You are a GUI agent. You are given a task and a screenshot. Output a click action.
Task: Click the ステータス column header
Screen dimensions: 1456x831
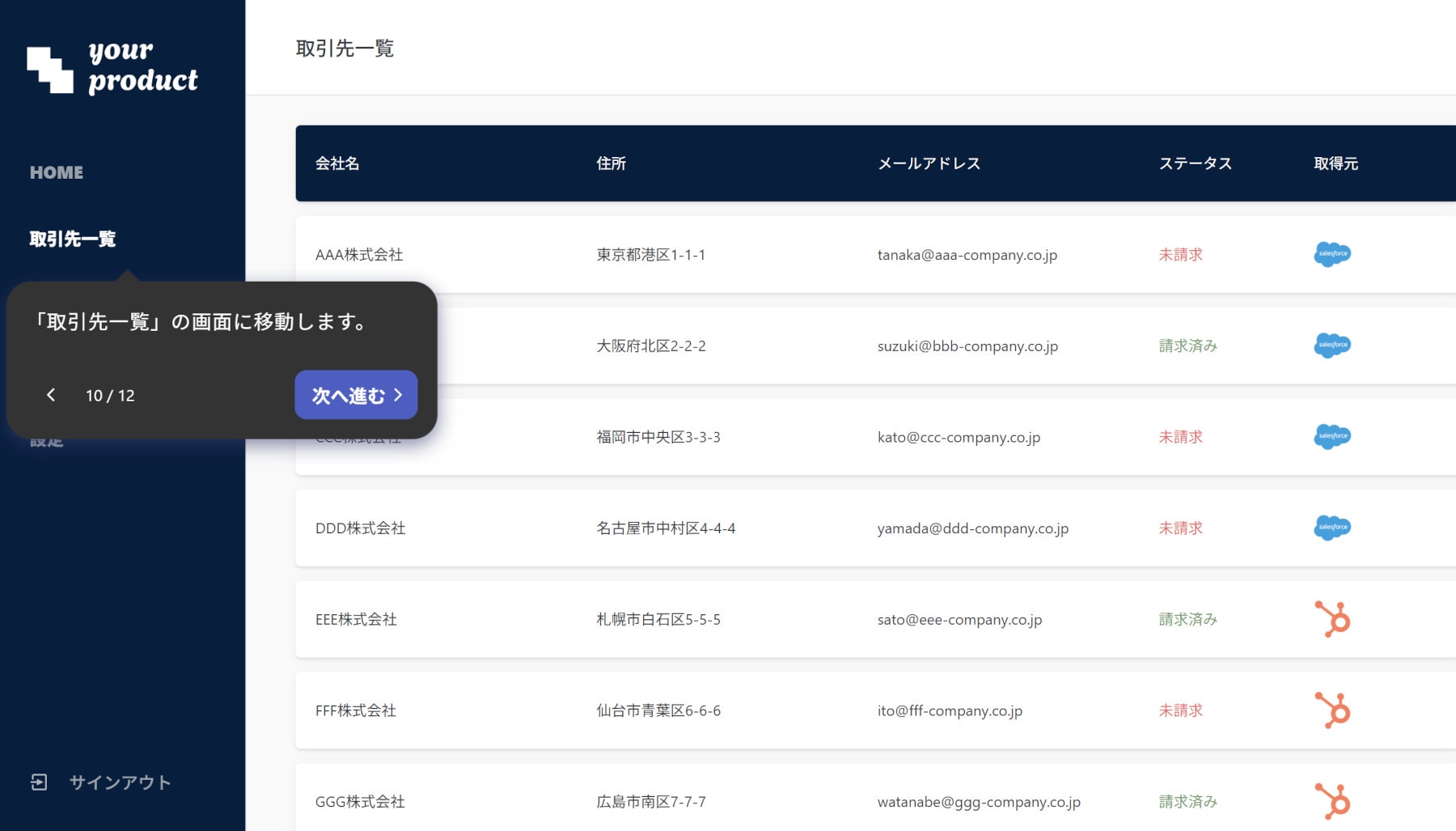point(1195,163)
